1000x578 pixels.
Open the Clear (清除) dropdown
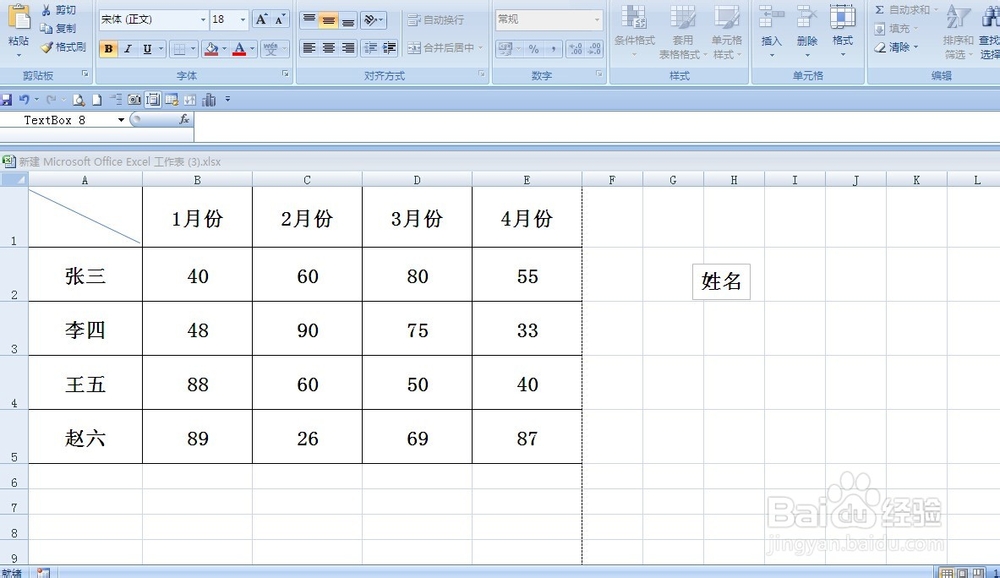(896, 47)
